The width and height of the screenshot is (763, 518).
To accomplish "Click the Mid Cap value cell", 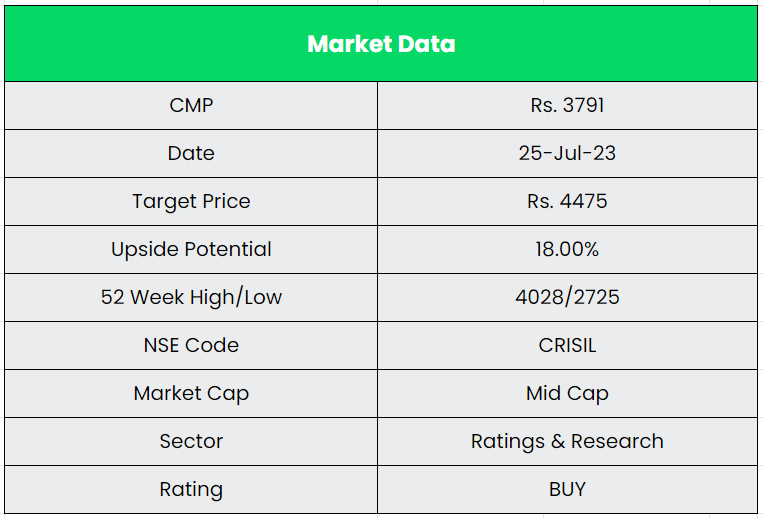I will point(567,393).
